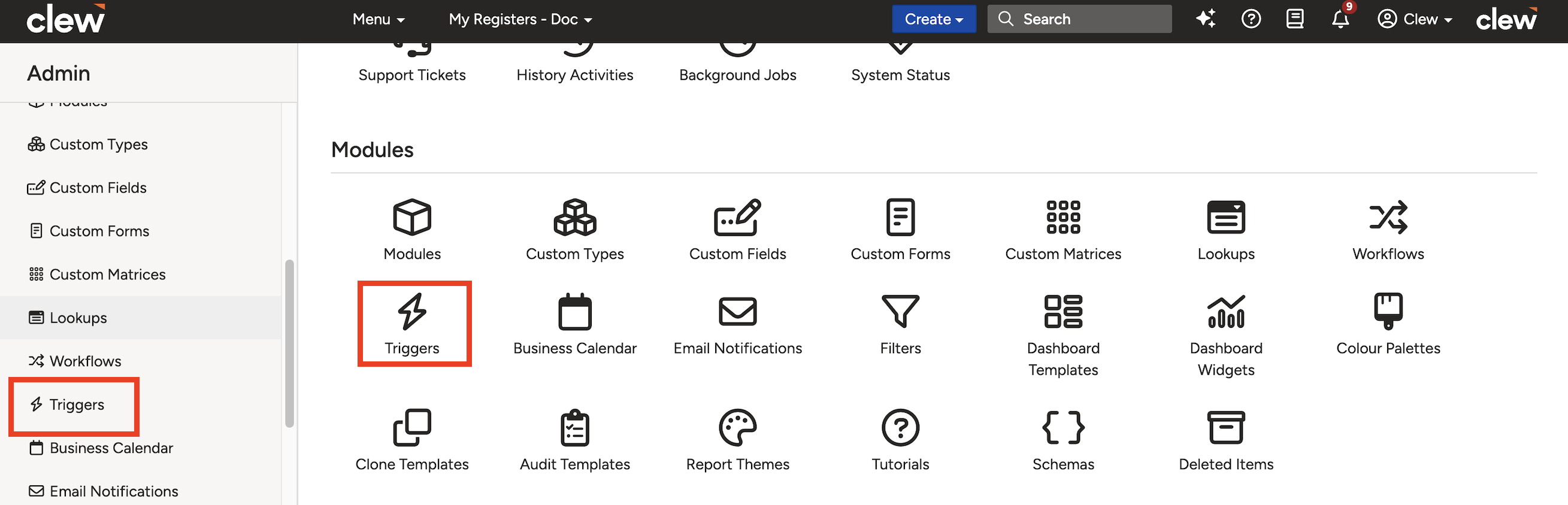Viewport: 1568px width, 505px height.
Task: Open the notifications bell with badge
Action: 1341,19
